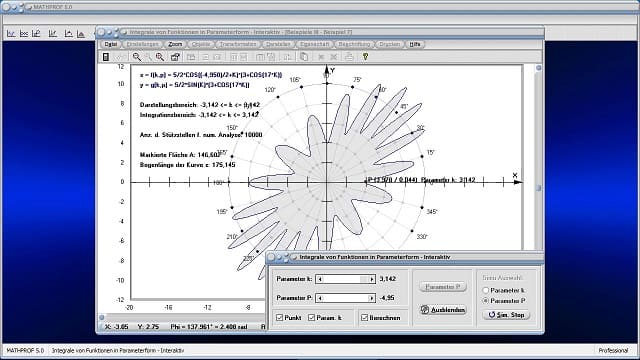Toggle the Berechnen checkbox
The height and width of the screenshot is (360, 640).
point(364,318)
